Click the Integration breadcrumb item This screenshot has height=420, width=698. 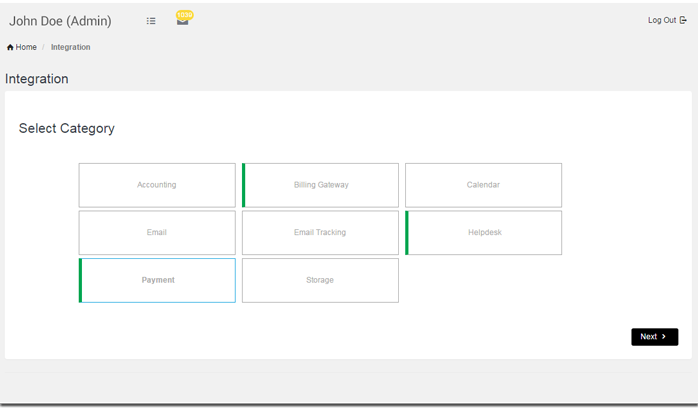tap(71, 47)
